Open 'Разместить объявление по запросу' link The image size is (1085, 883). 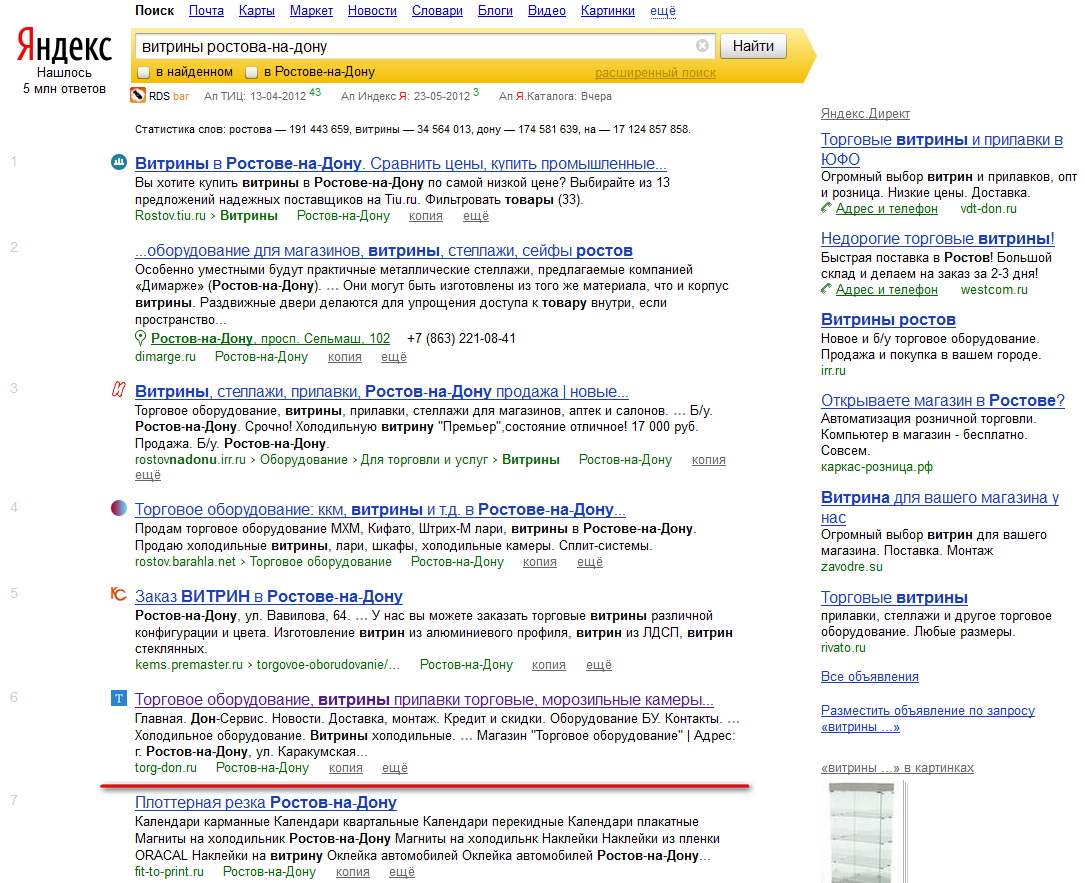[928, 718]
